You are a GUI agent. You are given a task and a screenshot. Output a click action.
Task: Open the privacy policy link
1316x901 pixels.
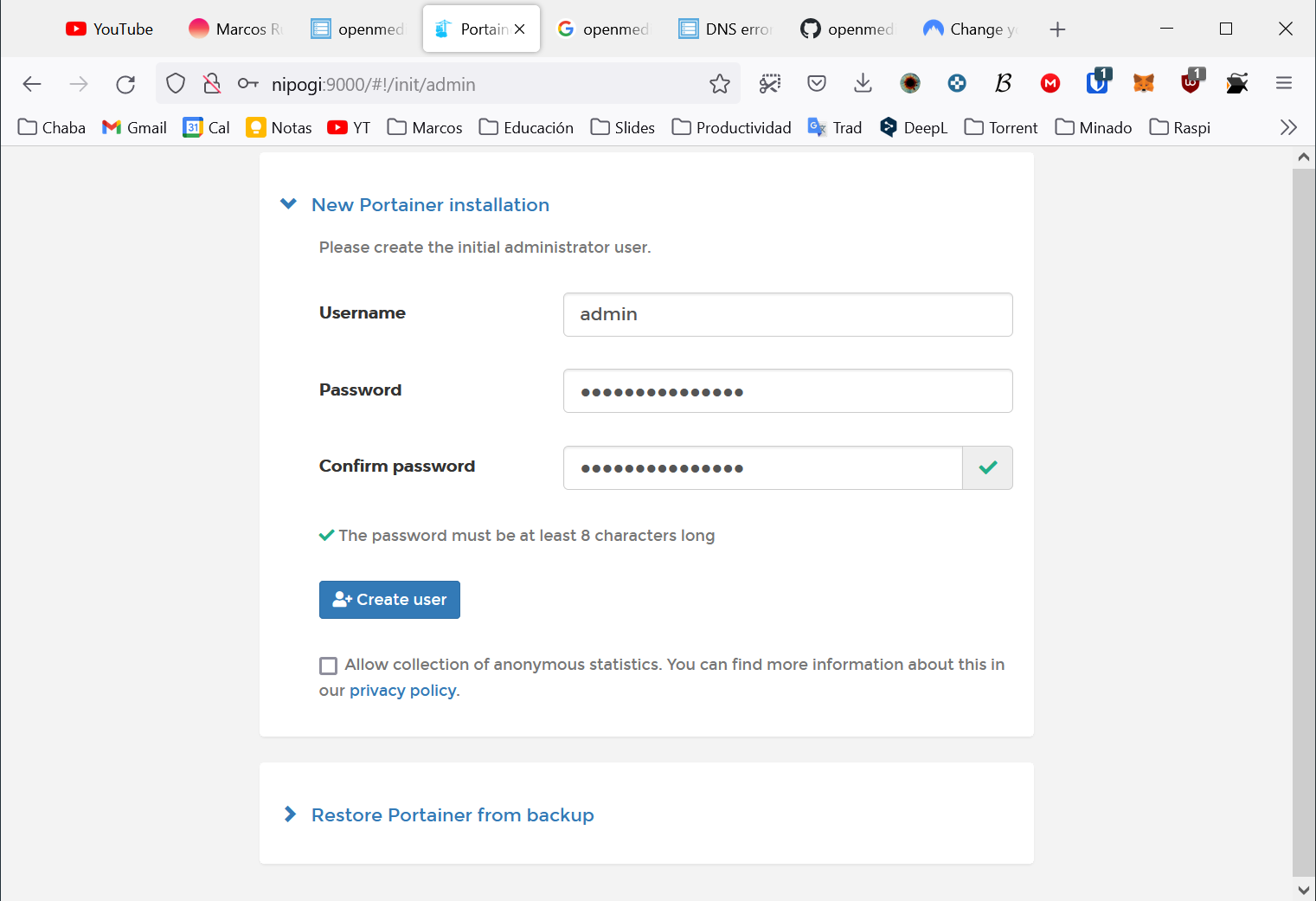point(402,691)
